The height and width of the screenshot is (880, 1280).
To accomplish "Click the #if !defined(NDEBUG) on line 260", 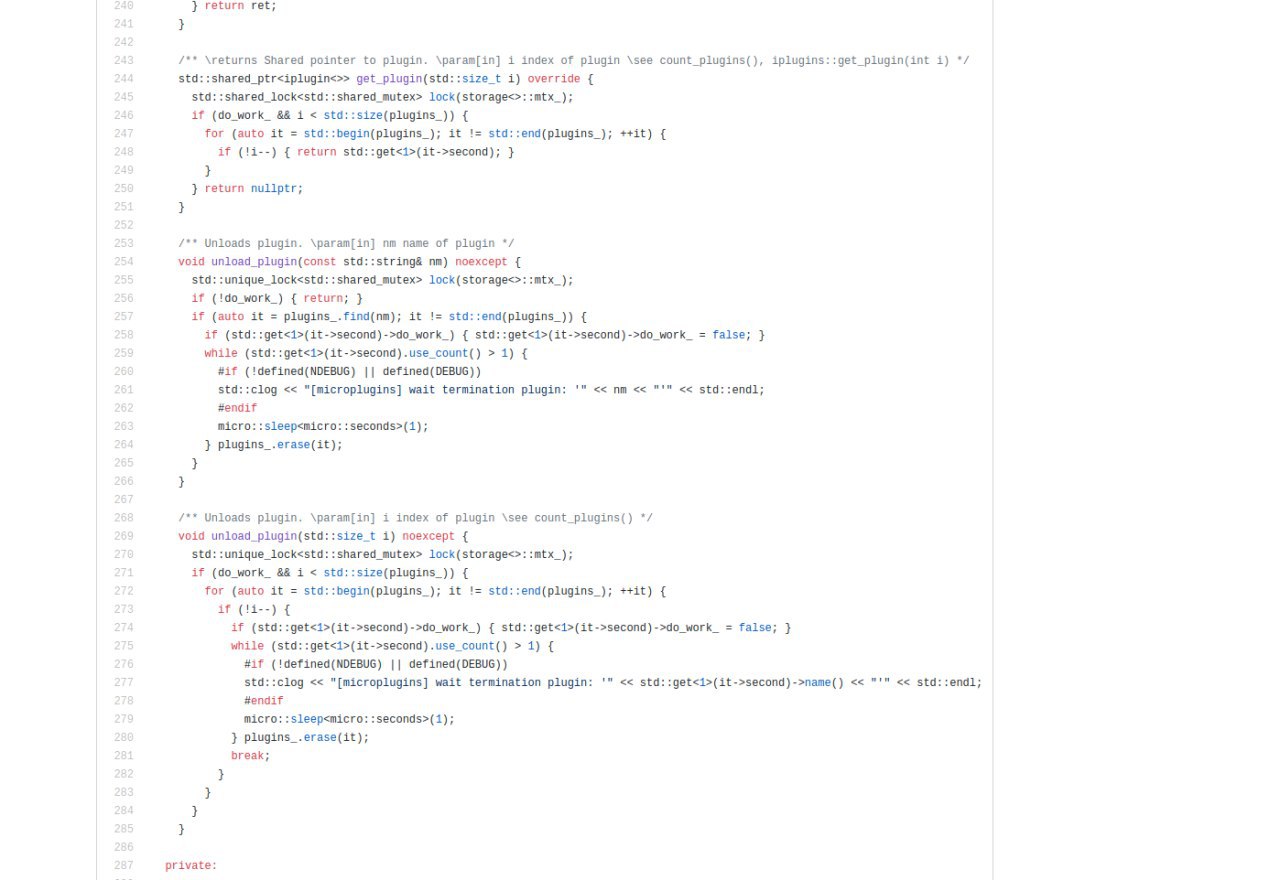I will tap(349, 372).
